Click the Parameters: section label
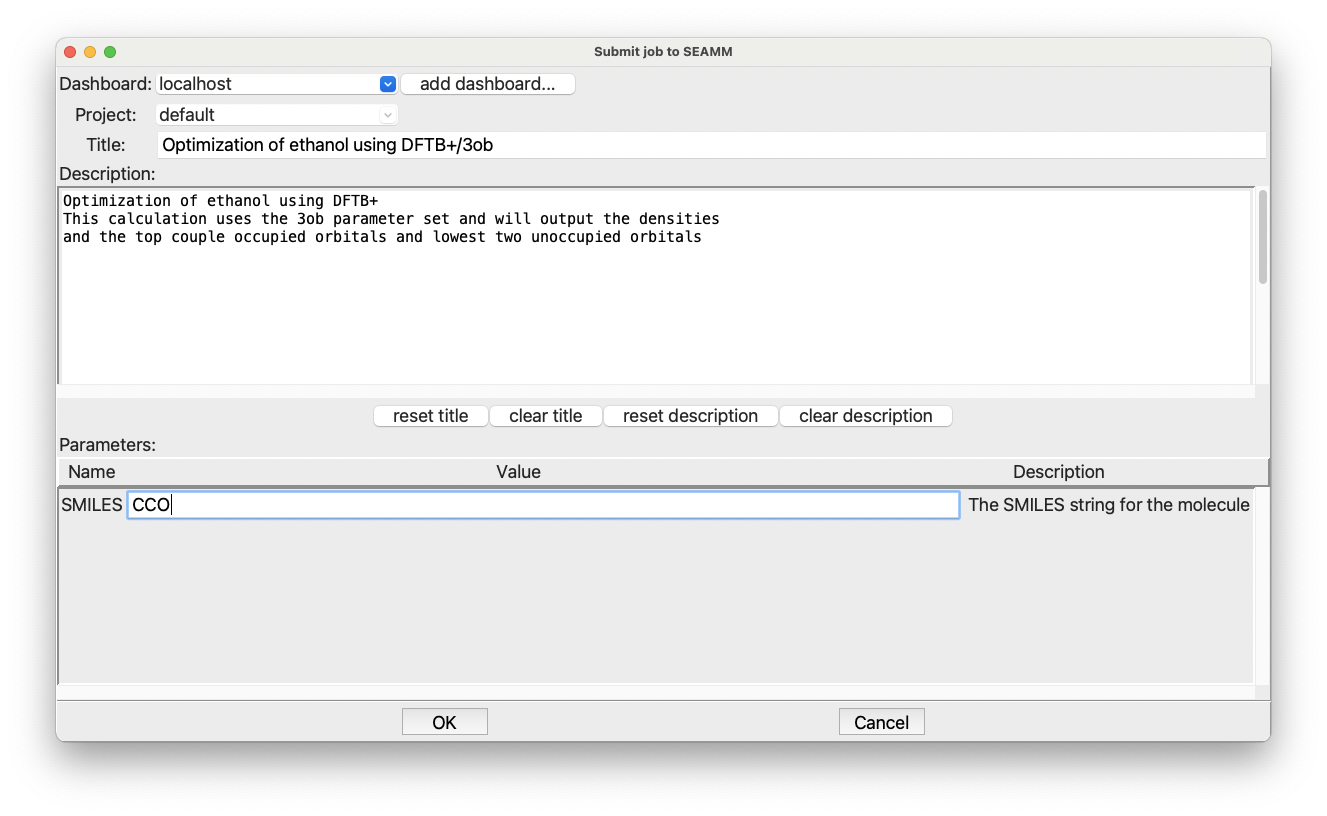 [x=108, y=444]
